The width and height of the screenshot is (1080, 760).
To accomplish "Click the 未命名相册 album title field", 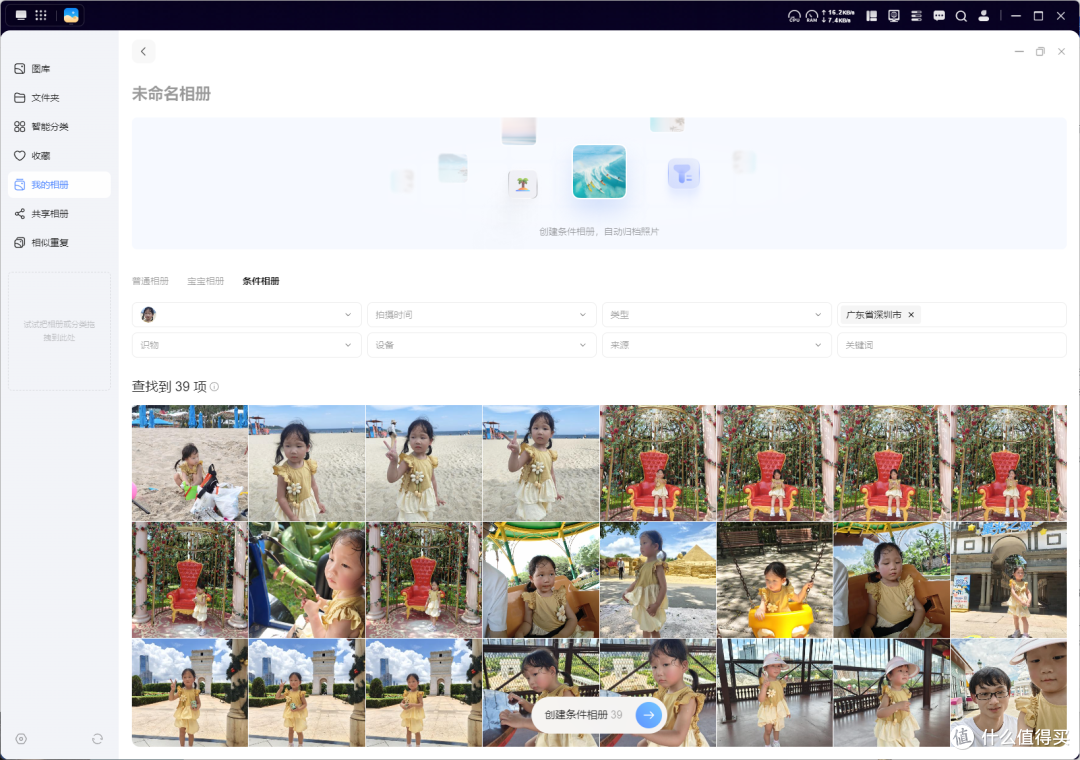I will (172, 94).
